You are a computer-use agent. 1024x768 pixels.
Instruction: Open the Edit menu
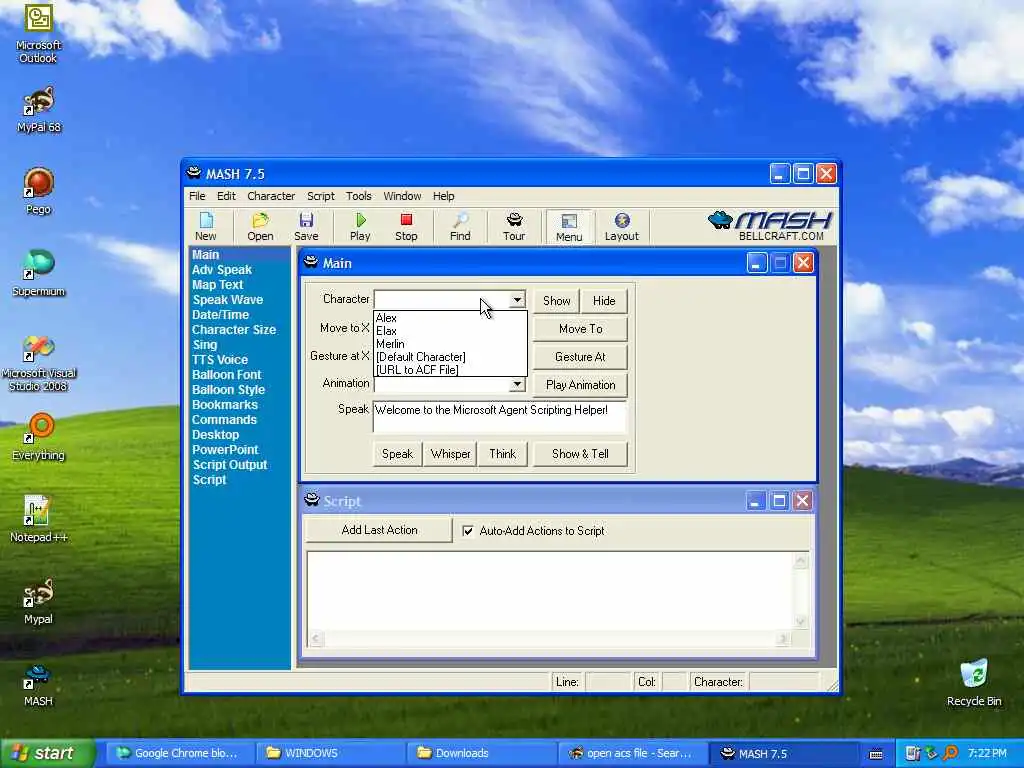[226, 196]
